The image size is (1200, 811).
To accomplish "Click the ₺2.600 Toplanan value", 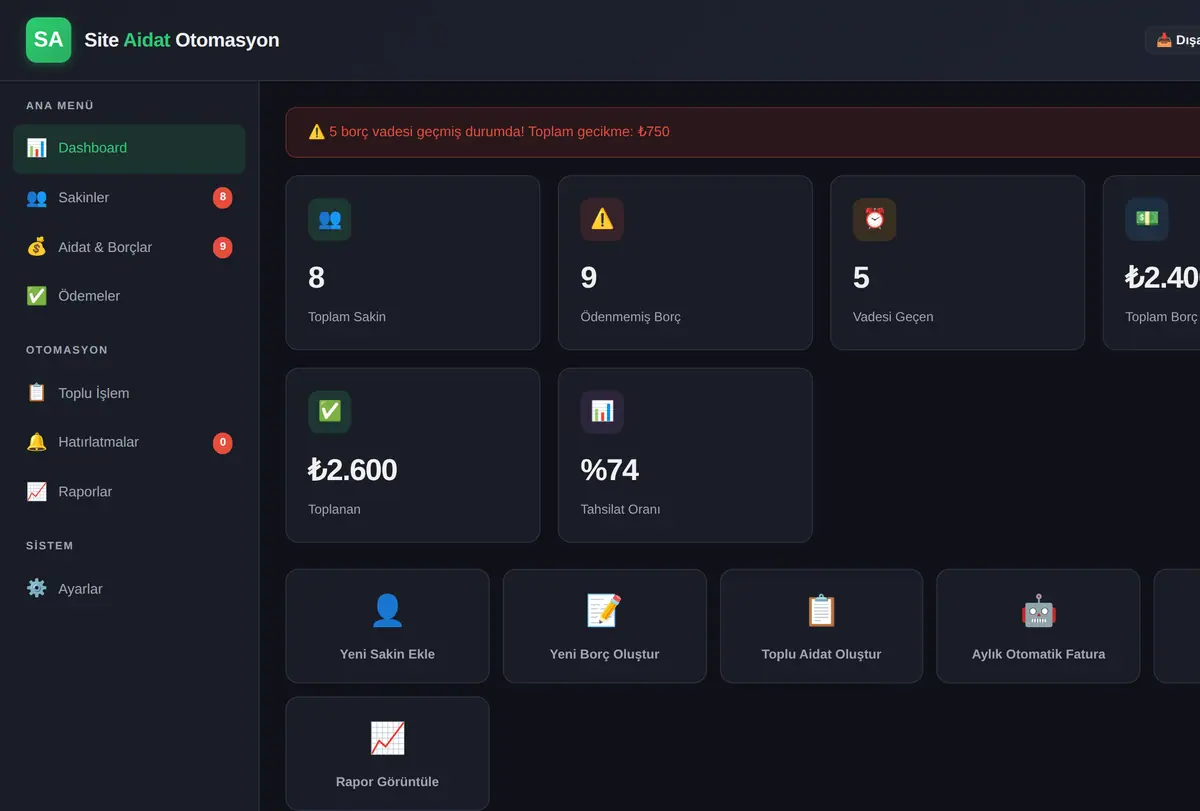I will point(353,470).
